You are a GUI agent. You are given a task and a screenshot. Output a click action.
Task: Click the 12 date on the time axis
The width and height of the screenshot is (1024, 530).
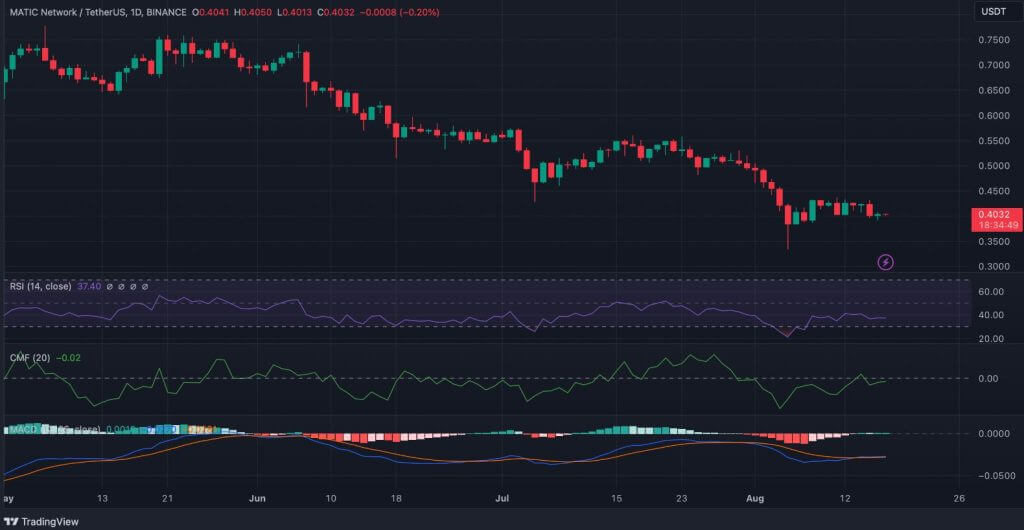[844, 499]
